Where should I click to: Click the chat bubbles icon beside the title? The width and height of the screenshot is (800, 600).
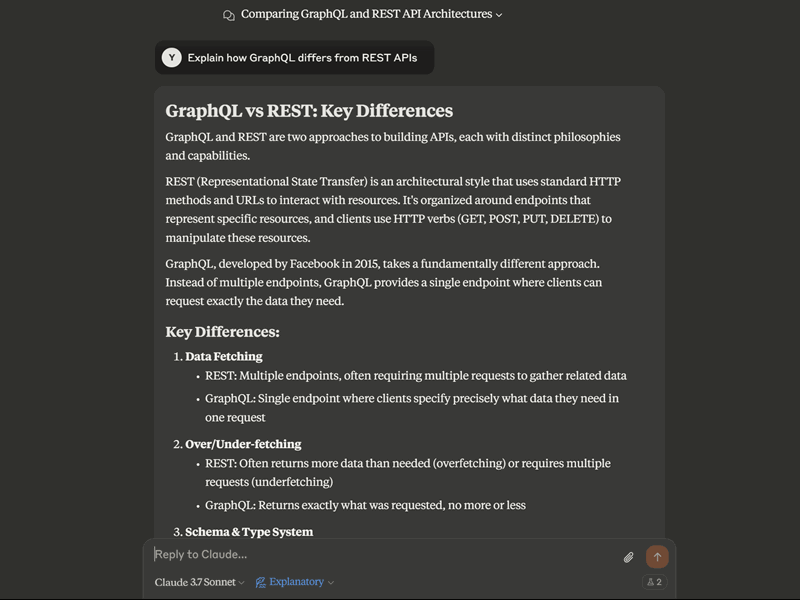coord(228,14)
